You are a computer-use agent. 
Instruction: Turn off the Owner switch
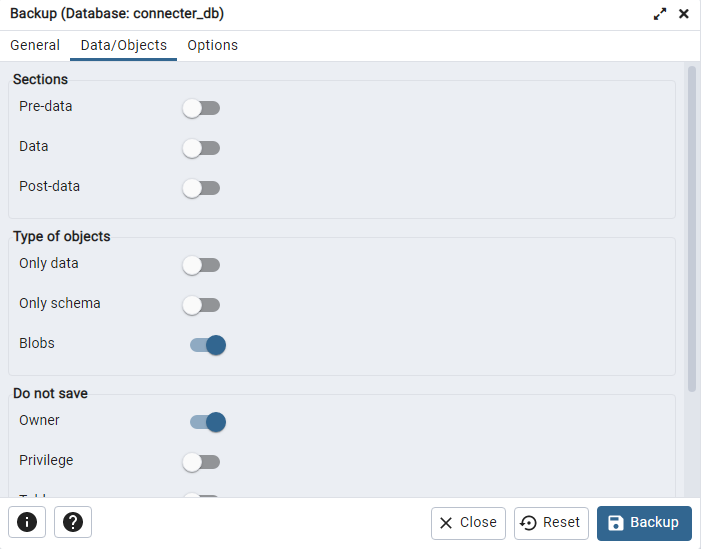[208, 422]
